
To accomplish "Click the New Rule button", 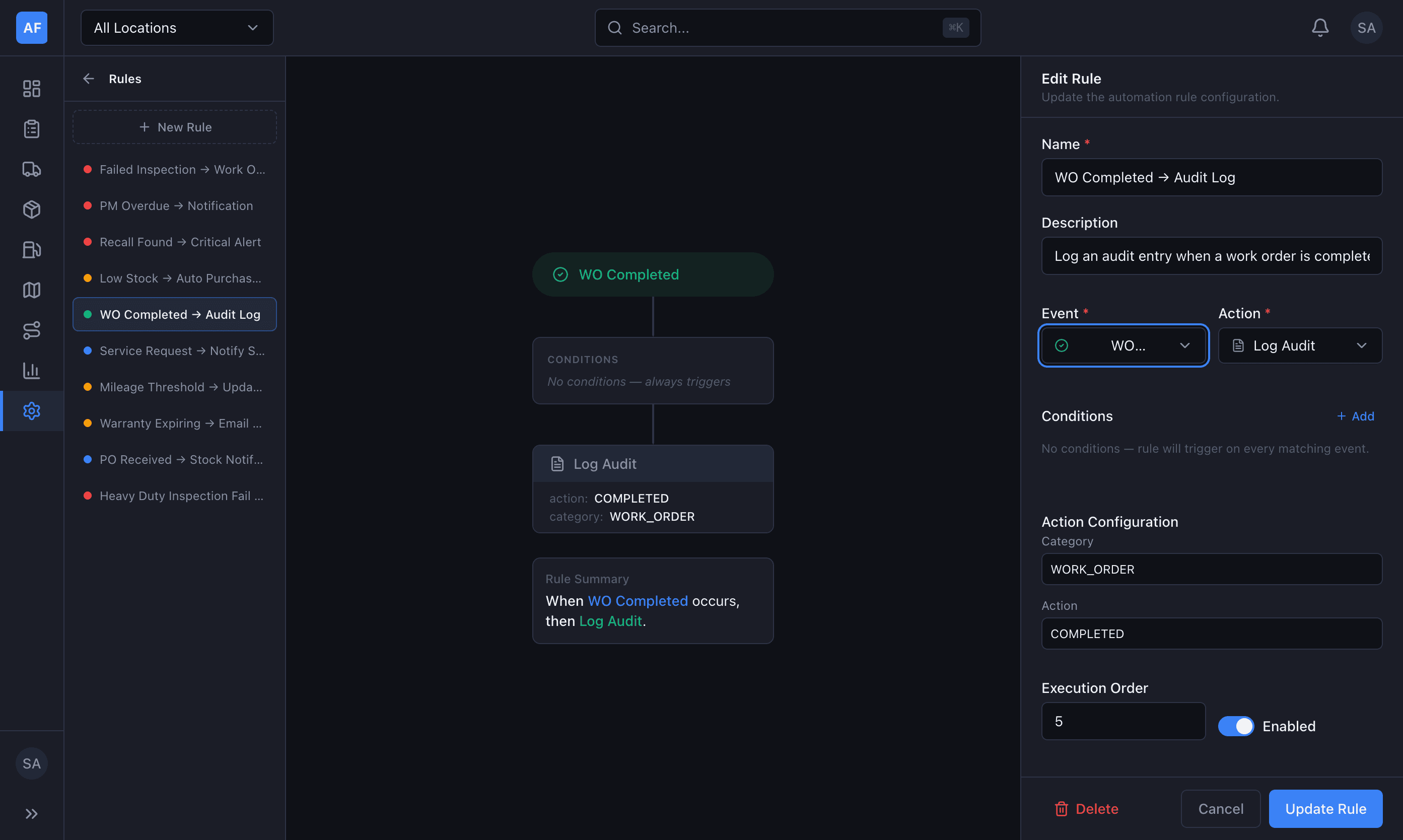I will [174, 127].
